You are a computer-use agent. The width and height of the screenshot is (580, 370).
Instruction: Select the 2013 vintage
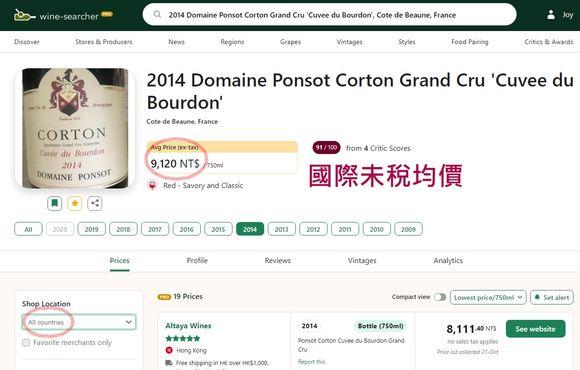(281, 229)
